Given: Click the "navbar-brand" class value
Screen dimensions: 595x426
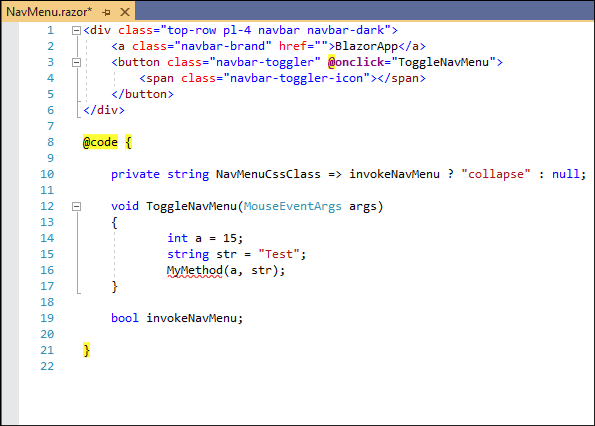Looking at the screenshot, I should [x=223, y=46].
